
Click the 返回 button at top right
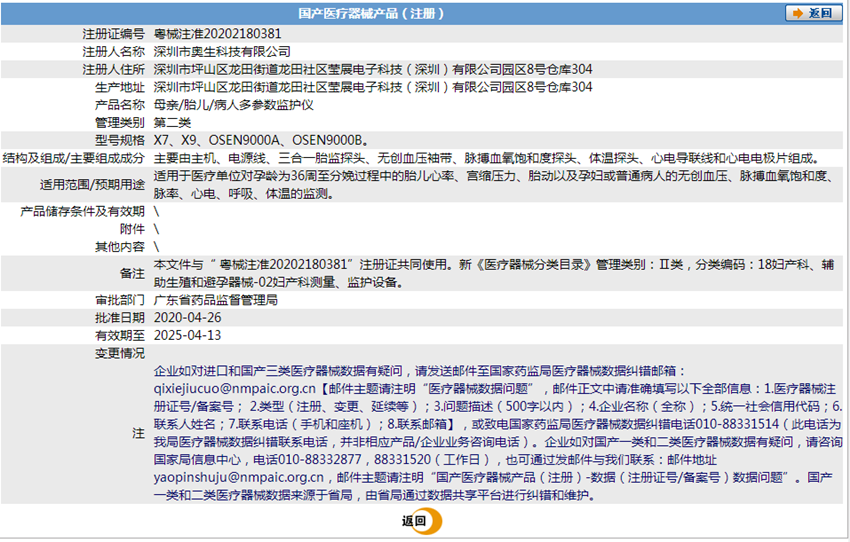[812, 13]
